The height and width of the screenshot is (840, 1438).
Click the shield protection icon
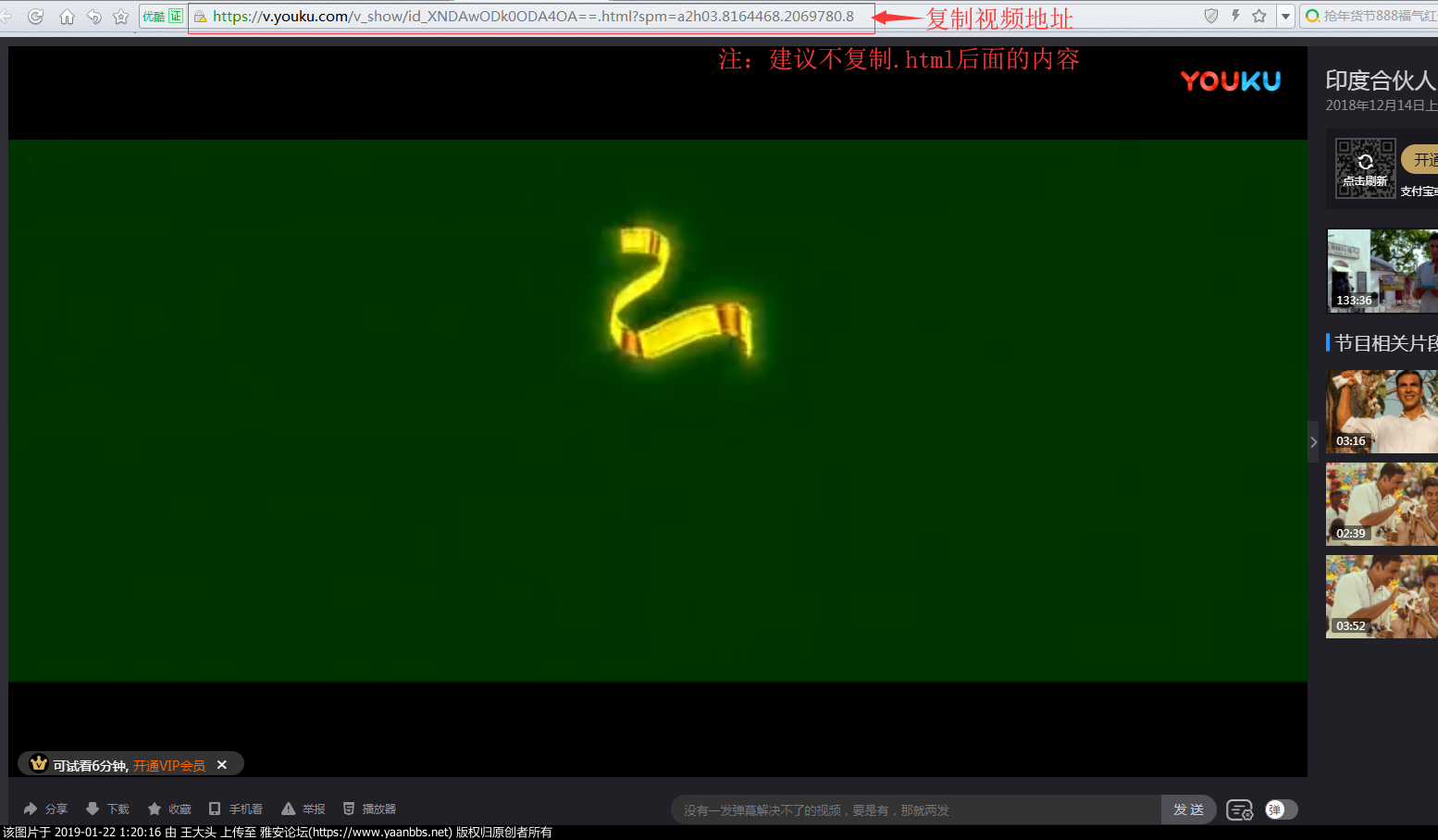point(1210,16)
